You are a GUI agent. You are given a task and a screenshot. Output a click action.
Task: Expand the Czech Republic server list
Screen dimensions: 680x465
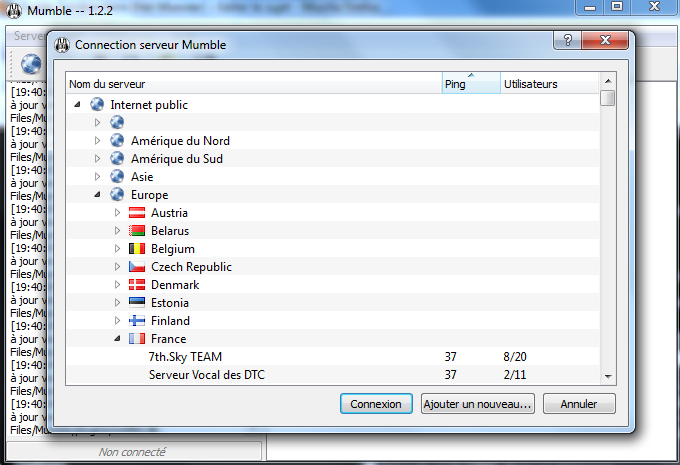(x=118, y=266)
